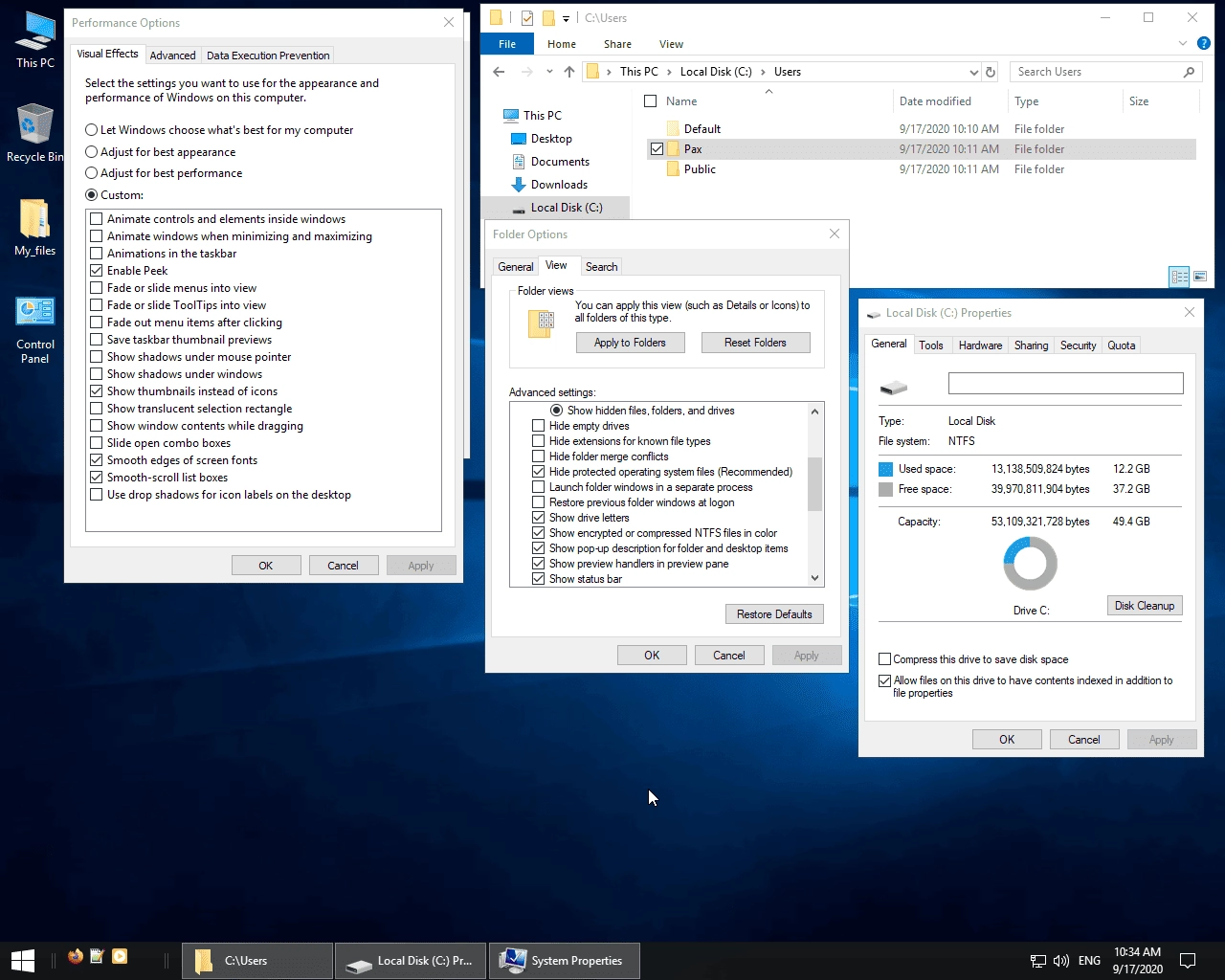Open the Share ribbon tab

617,44
